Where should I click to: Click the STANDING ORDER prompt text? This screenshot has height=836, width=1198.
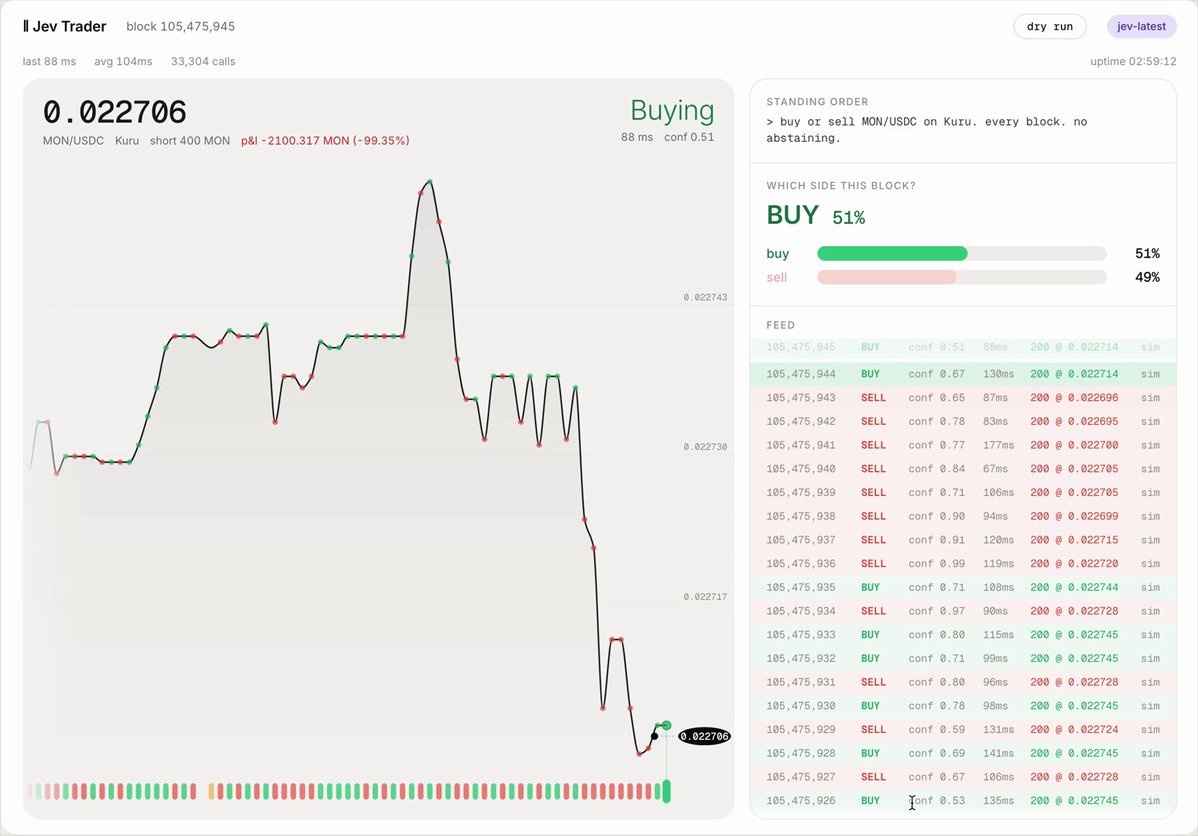(926, 130)
